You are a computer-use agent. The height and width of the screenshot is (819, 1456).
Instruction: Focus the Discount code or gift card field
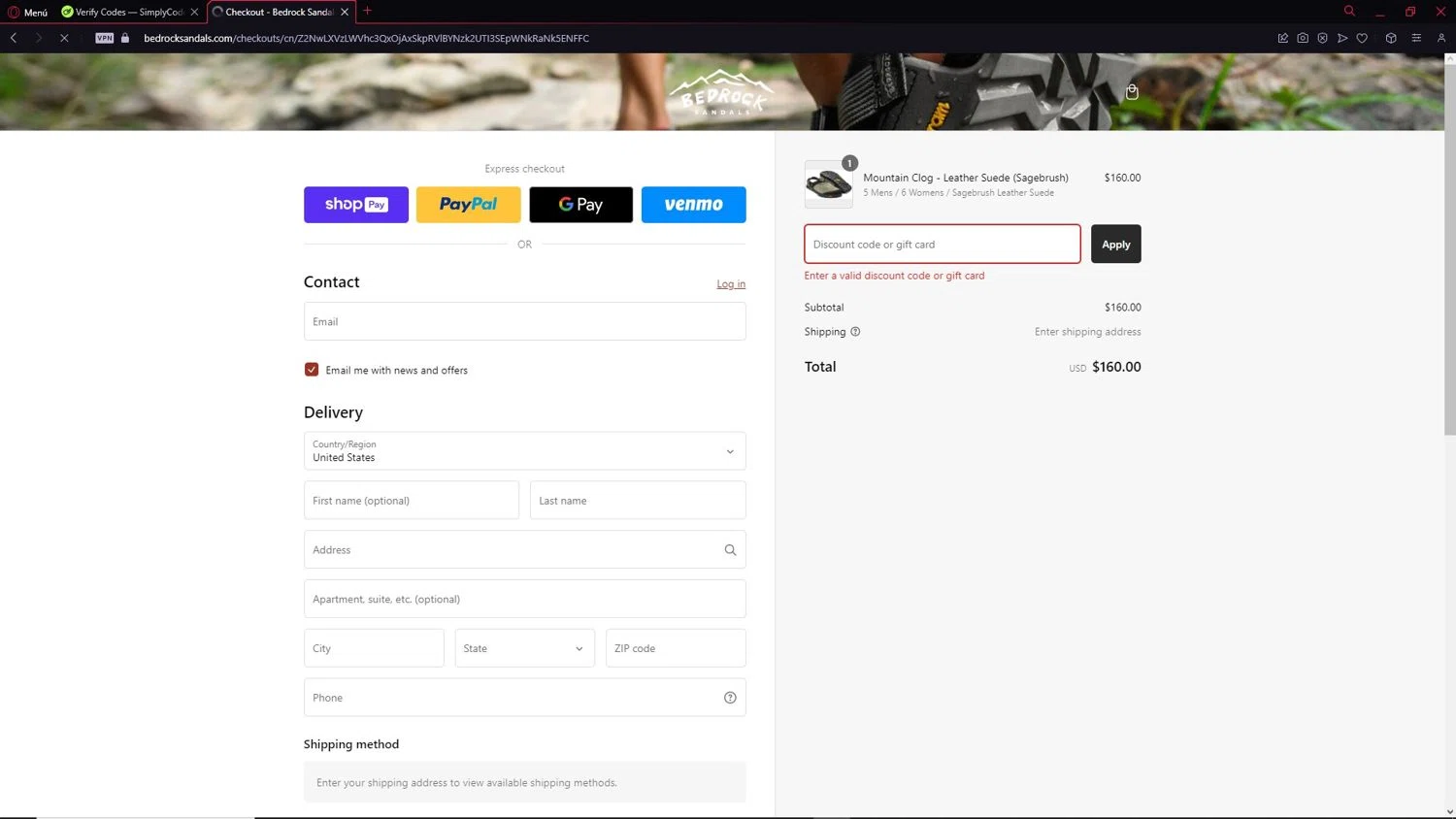coord(943,245)
